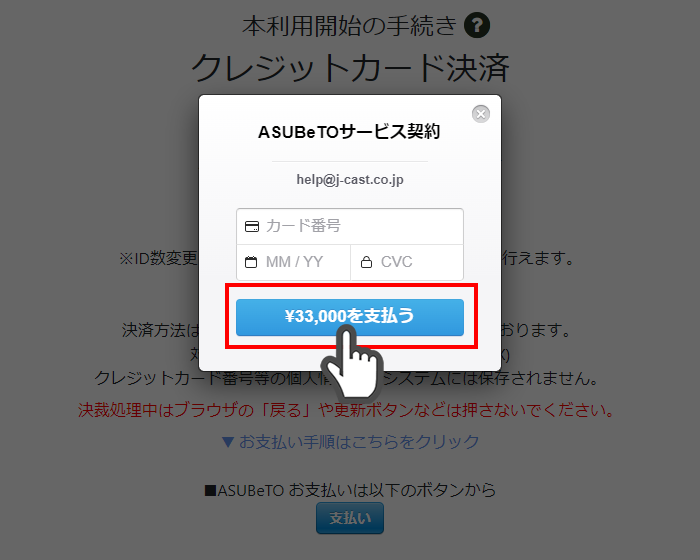The height and width of the screenshot is (560, 700).
Task: Click the クレジットカード決済 heading
Action: tap(350, 68)
